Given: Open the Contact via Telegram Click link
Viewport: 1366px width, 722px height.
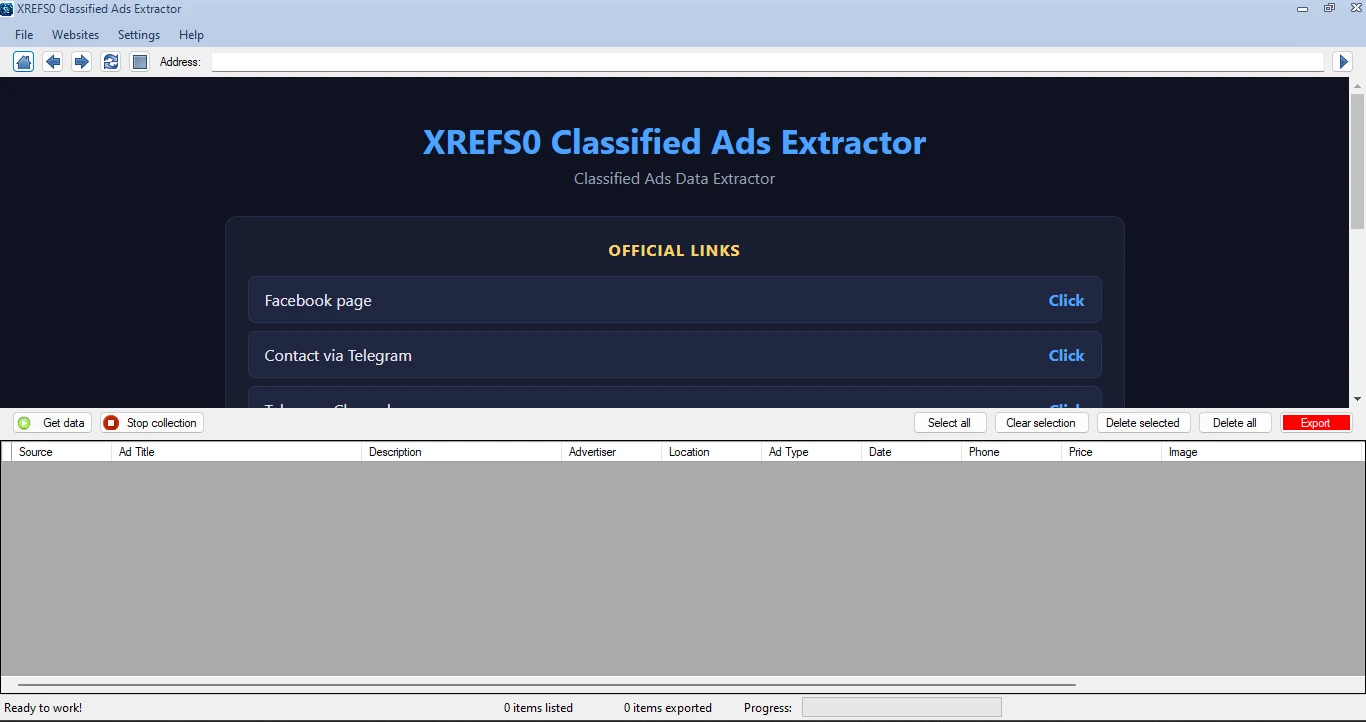Looking at the screenshot, I should point(1066,355).
